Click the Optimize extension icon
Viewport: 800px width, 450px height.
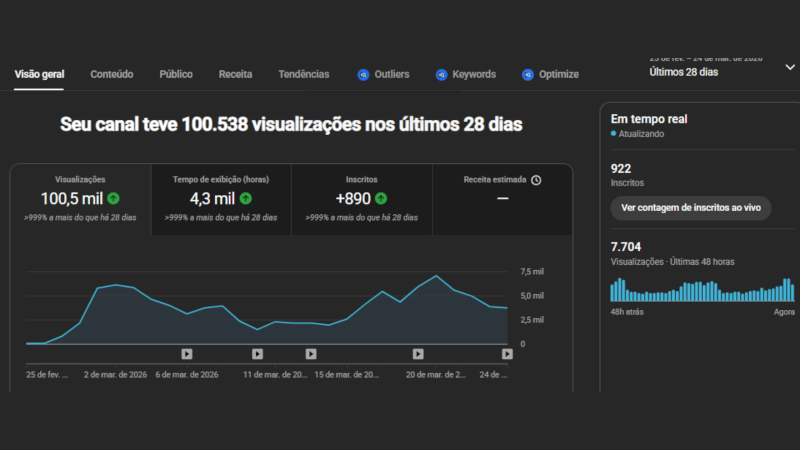tap(528, 75)
